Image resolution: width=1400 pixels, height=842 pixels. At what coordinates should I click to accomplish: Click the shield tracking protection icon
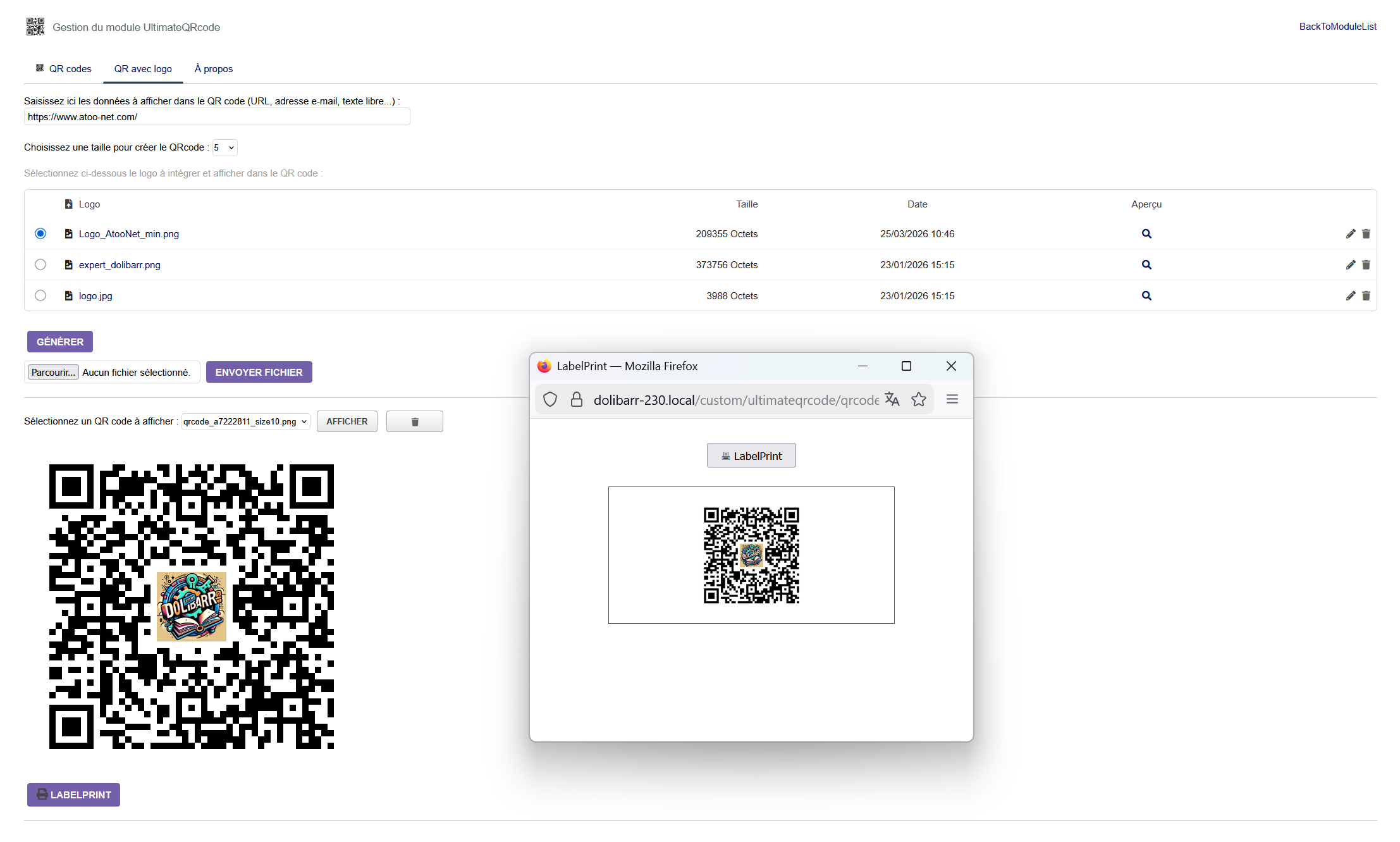point(550,400)
